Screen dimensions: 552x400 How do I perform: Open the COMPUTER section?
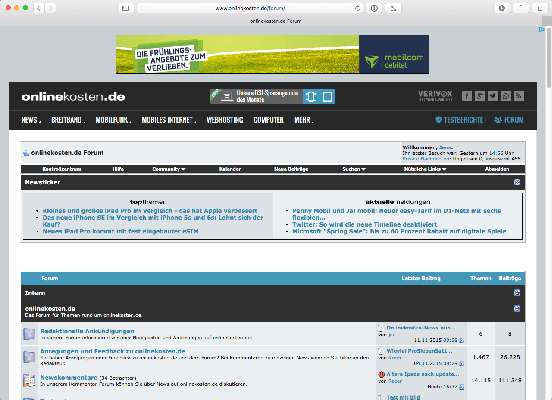[269, 120]
